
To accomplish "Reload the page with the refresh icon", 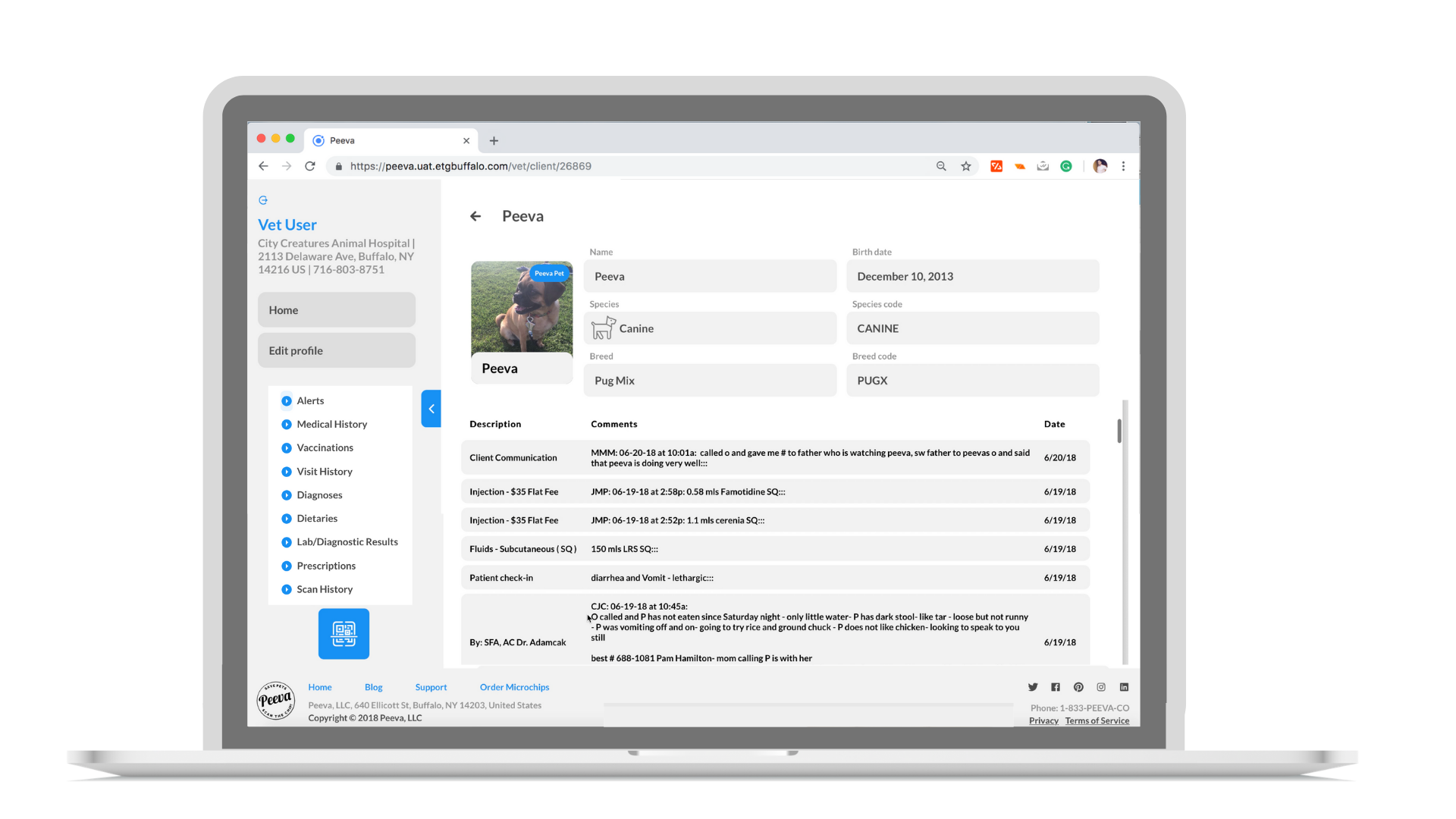I will click(x=310, y=166).
